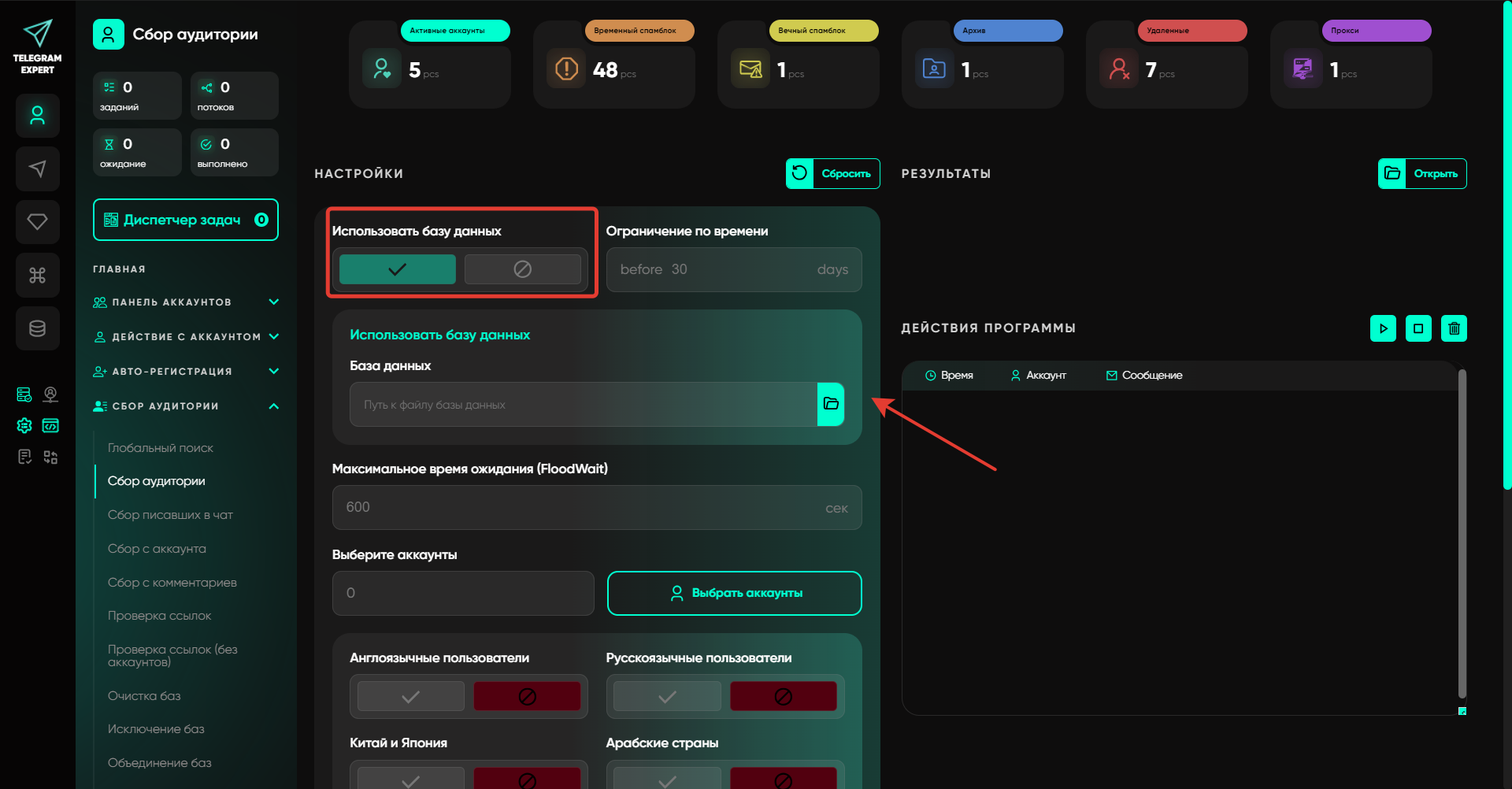
Task: Open the Глобальный поиск menu item
Action: (161, 448)
